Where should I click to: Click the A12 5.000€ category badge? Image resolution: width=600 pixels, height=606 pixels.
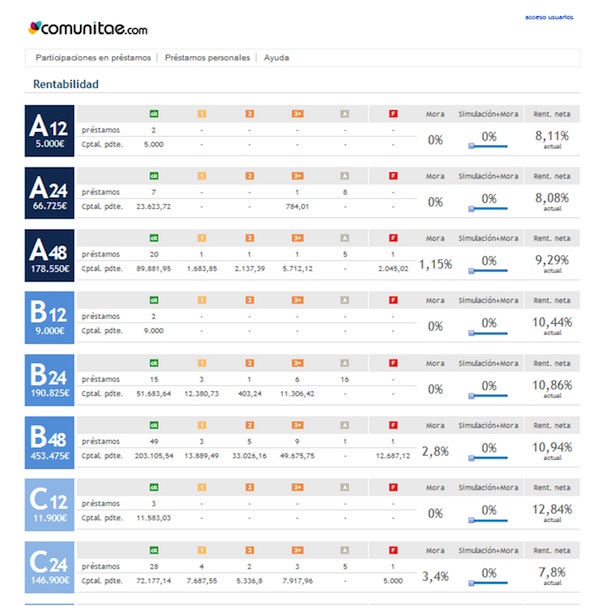point(49,131)
